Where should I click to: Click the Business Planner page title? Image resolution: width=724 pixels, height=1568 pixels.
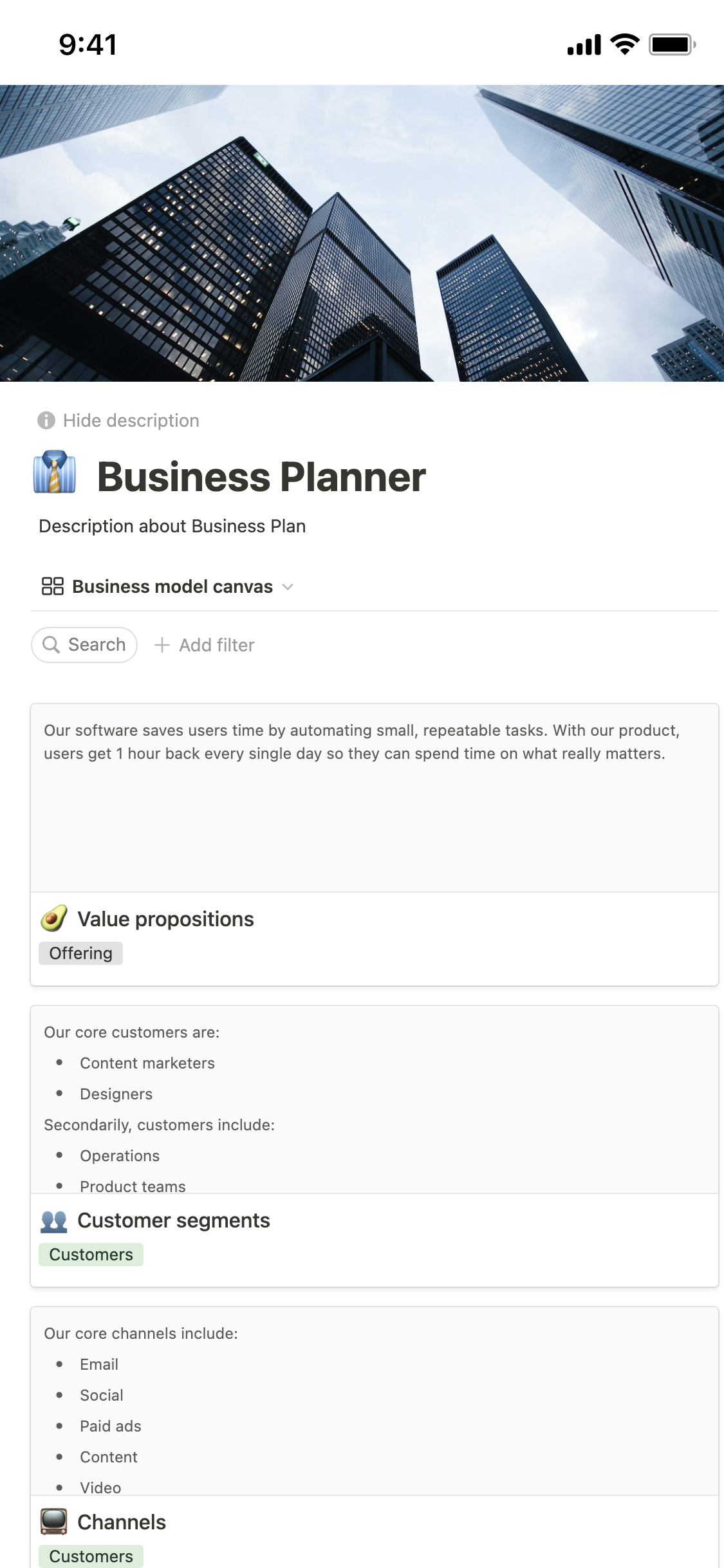261,477
